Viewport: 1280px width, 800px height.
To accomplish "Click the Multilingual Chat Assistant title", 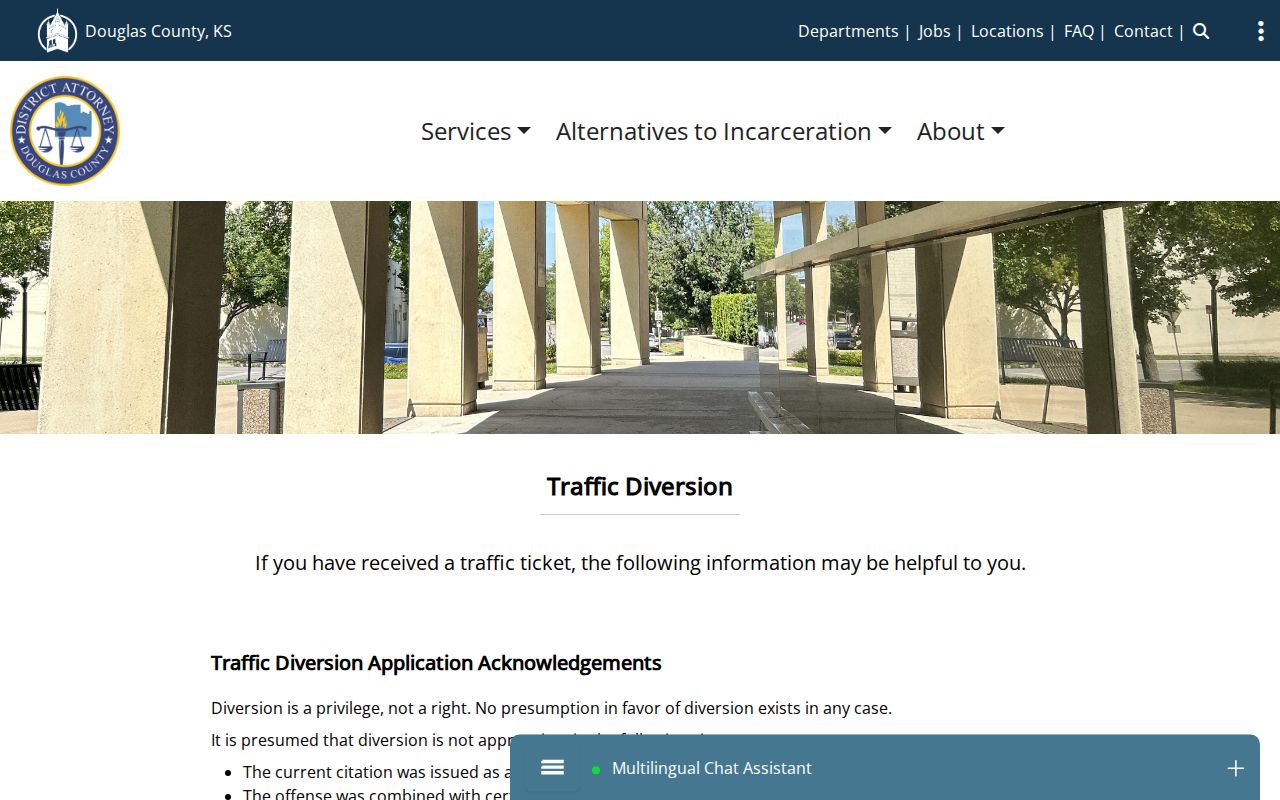I will click(712, 768).
